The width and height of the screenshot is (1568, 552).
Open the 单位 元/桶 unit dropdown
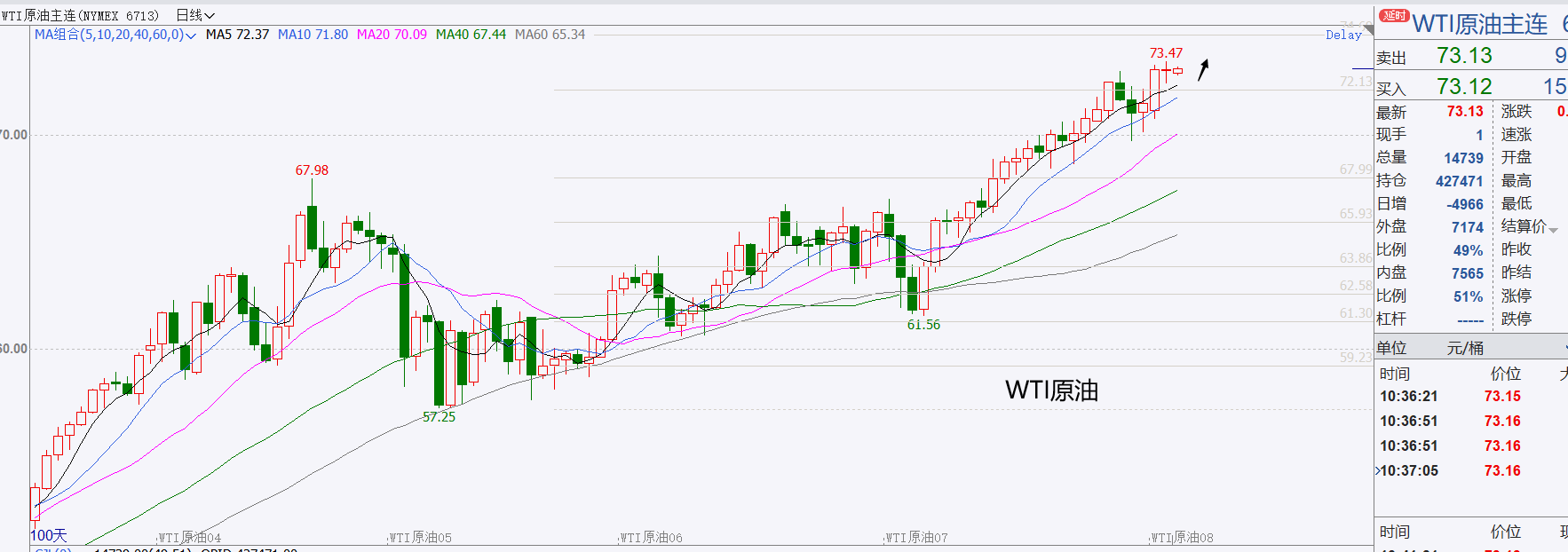1470,348
